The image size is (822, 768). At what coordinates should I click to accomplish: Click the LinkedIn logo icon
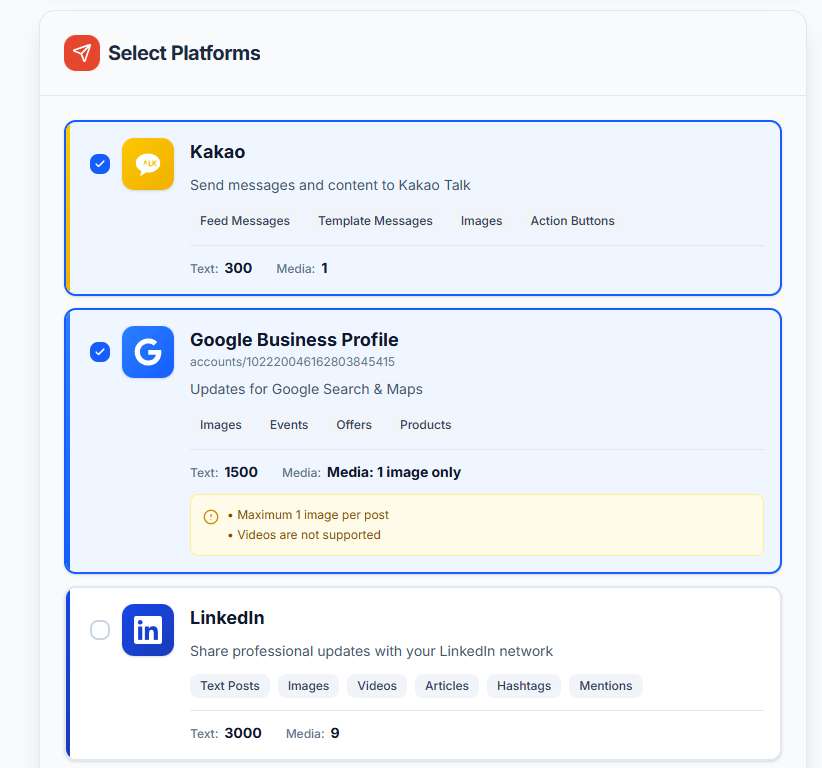(x=147, y=630)
